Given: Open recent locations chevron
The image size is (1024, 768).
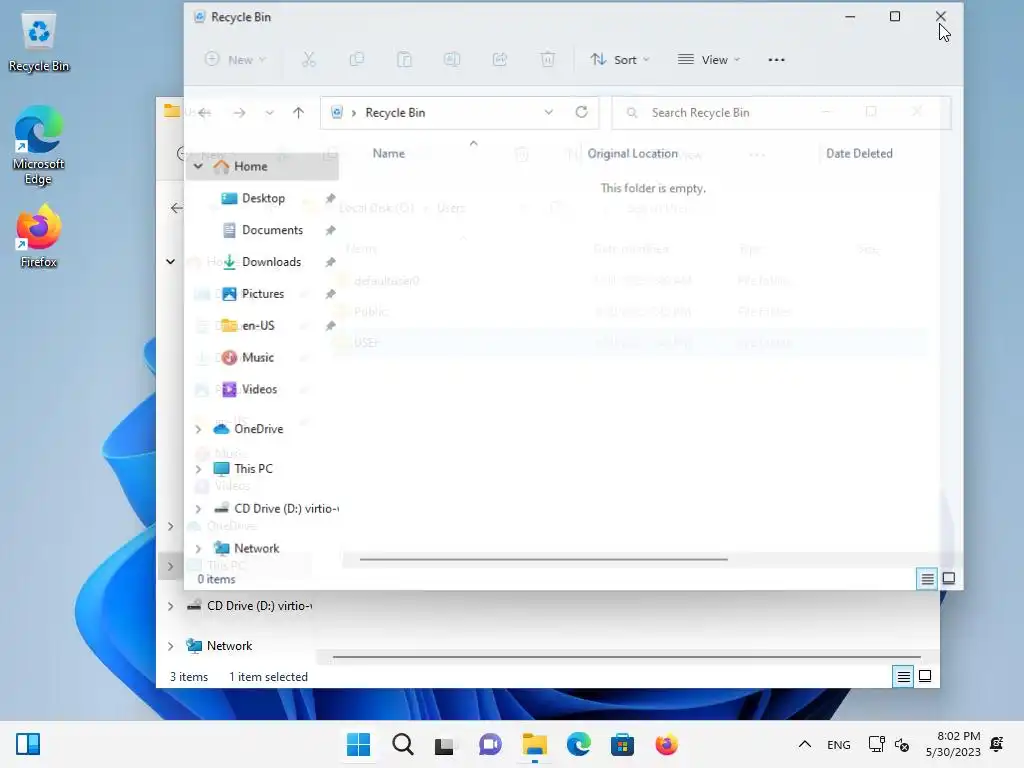Looking at the screenshot, I should [x=269, y=112].
